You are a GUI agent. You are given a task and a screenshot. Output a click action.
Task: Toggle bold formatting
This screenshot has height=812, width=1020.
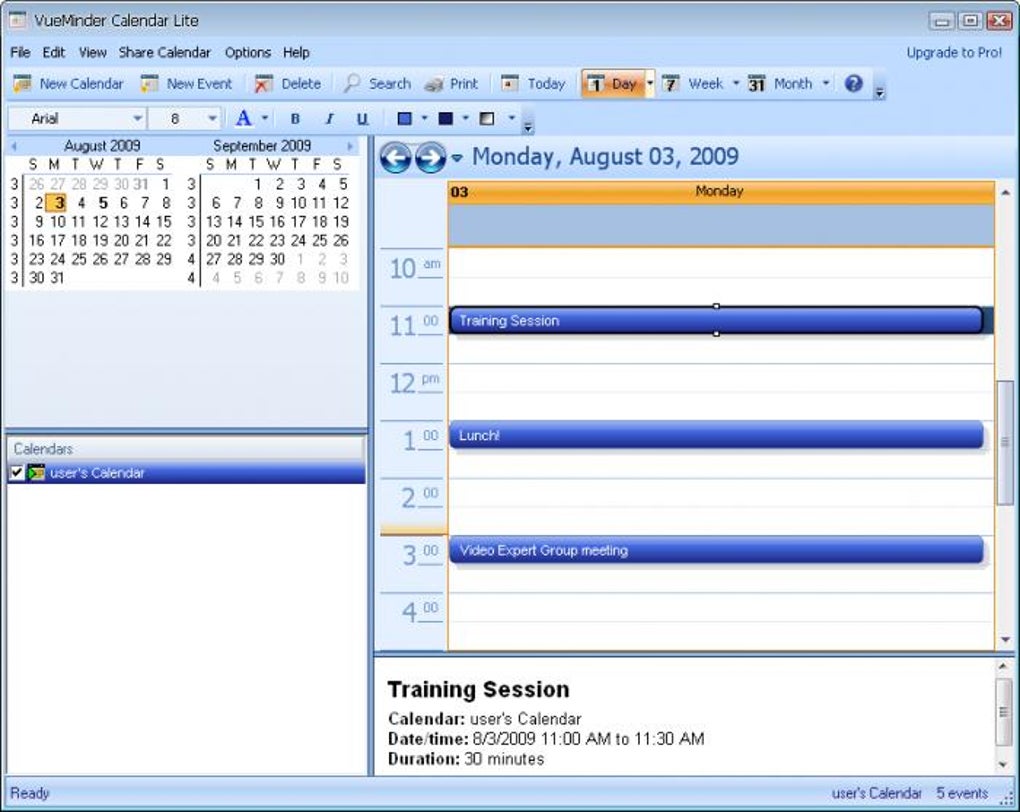click(295, 118)
